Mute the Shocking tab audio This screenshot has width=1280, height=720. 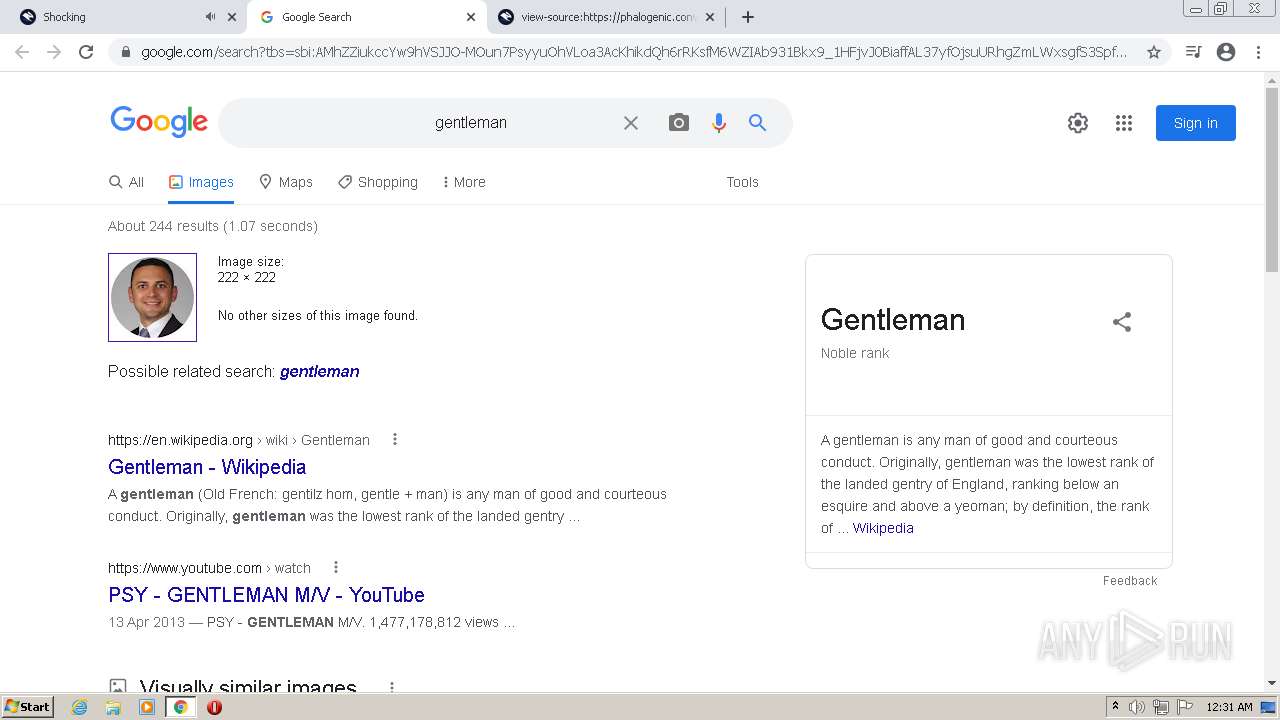point(210,17)
